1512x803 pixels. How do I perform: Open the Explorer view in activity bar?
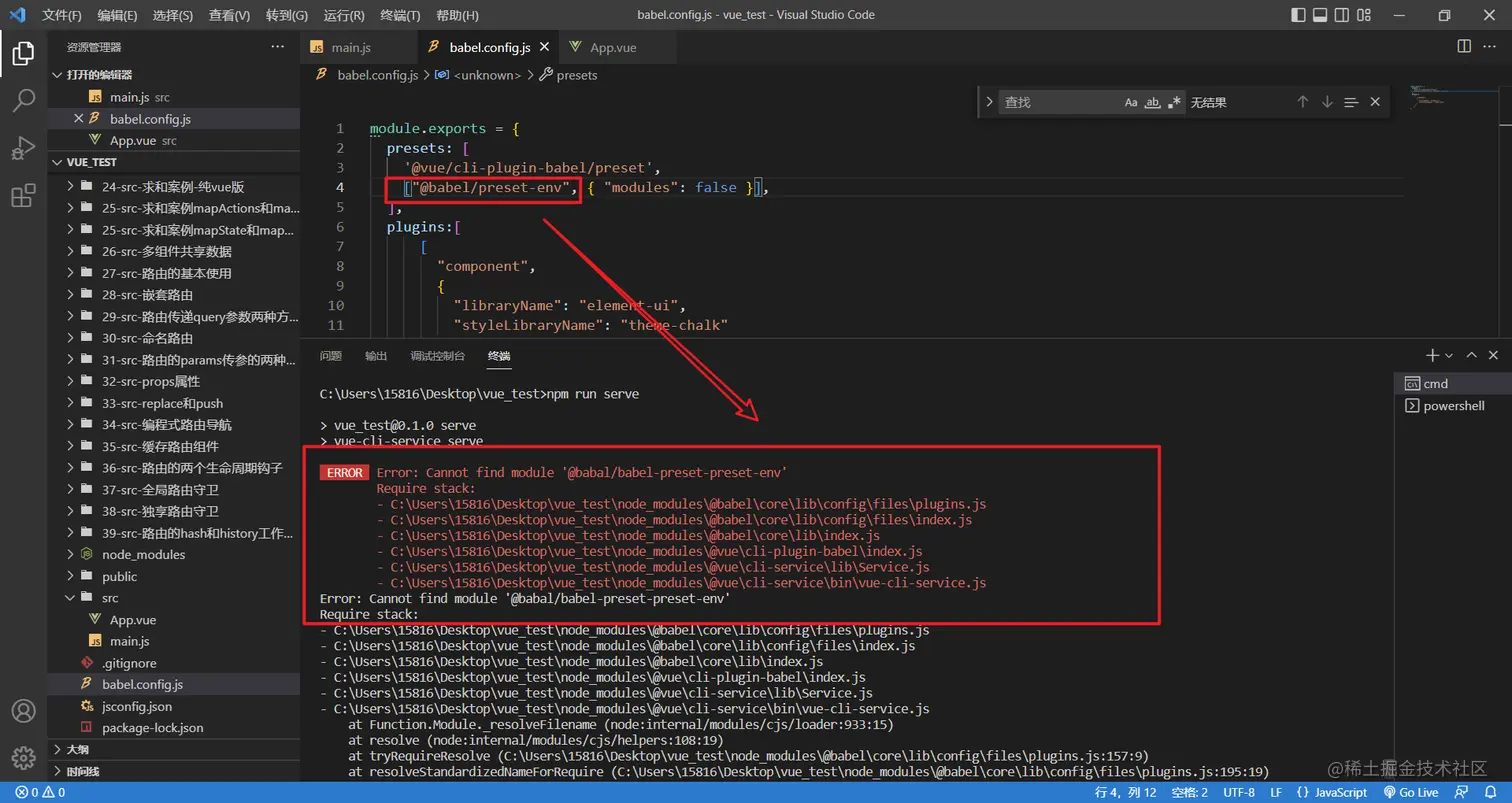tap(23, 52)
